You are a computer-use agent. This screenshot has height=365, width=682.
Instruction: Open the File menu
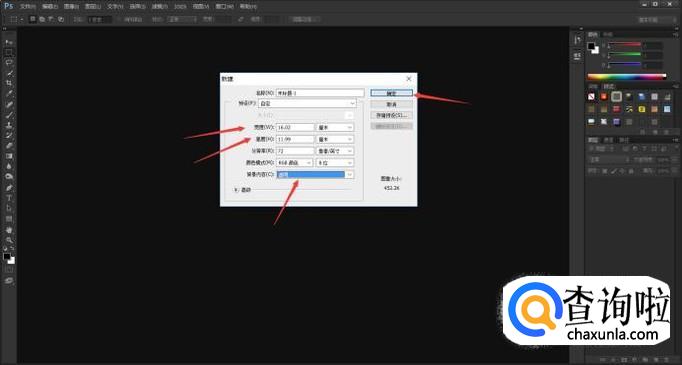[x=27, y=7]
